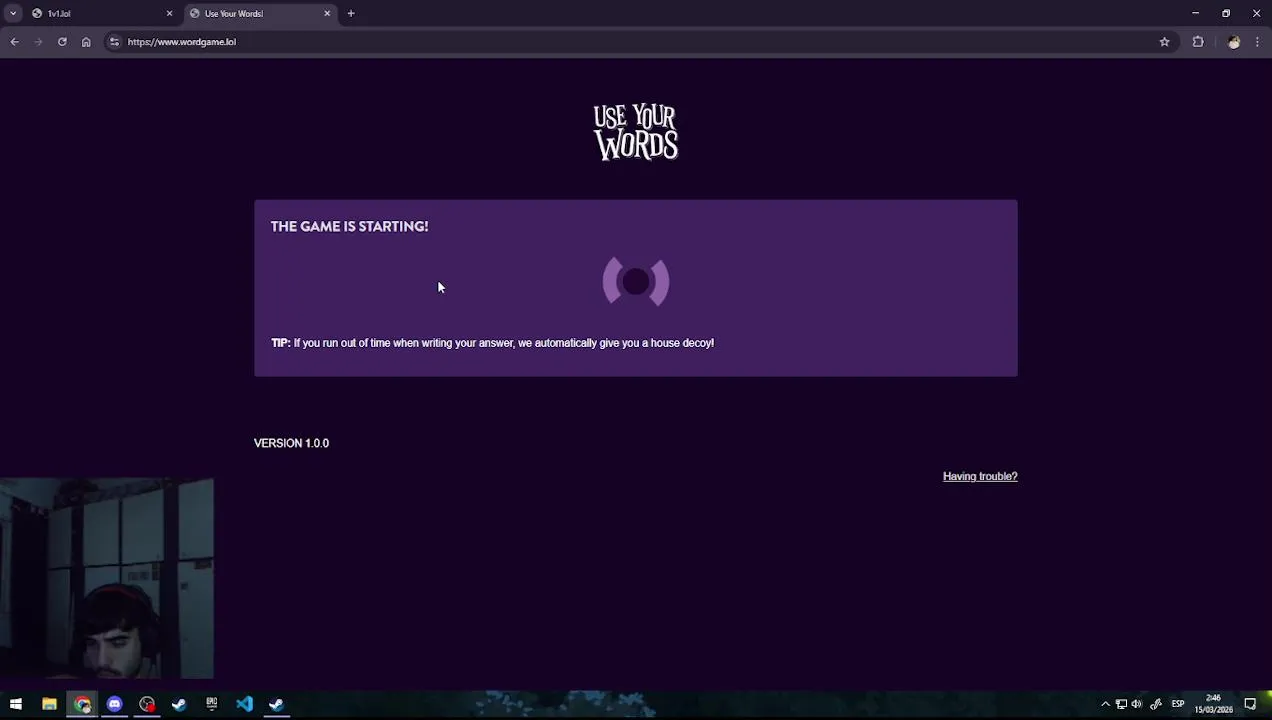Open File Explorer from the taskbar
Viewport: 1272px width, 720px height.
[x=49, y=704]
